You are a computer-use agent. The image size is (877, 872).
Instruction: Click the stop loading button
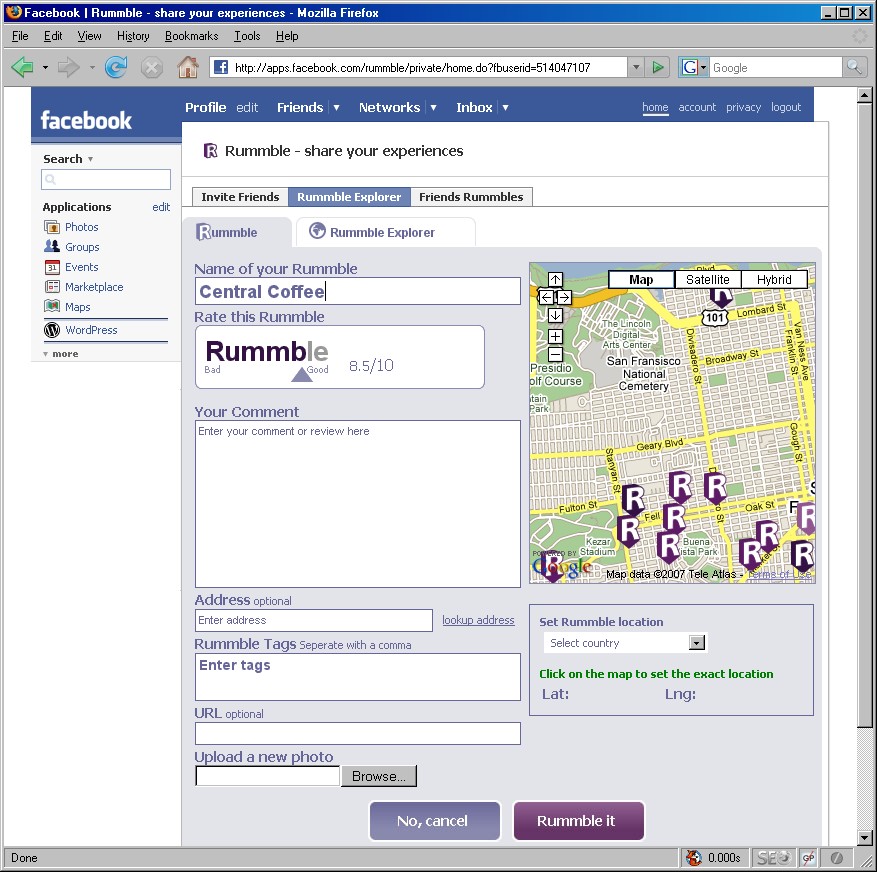click(151, 68)
